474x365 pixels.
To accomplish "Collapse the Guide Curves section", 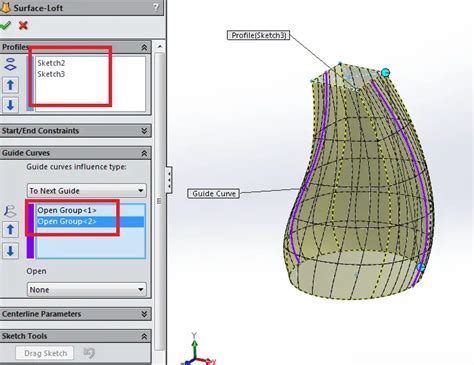I will (x=144, y=153).
